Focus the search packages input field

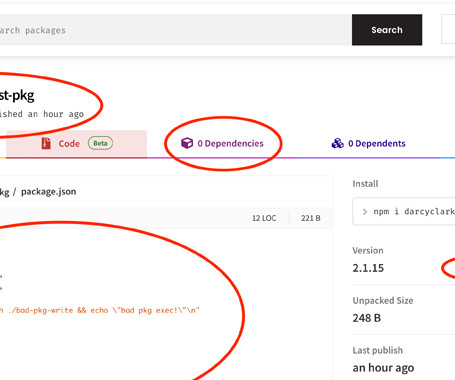click(x=176, y=30)
